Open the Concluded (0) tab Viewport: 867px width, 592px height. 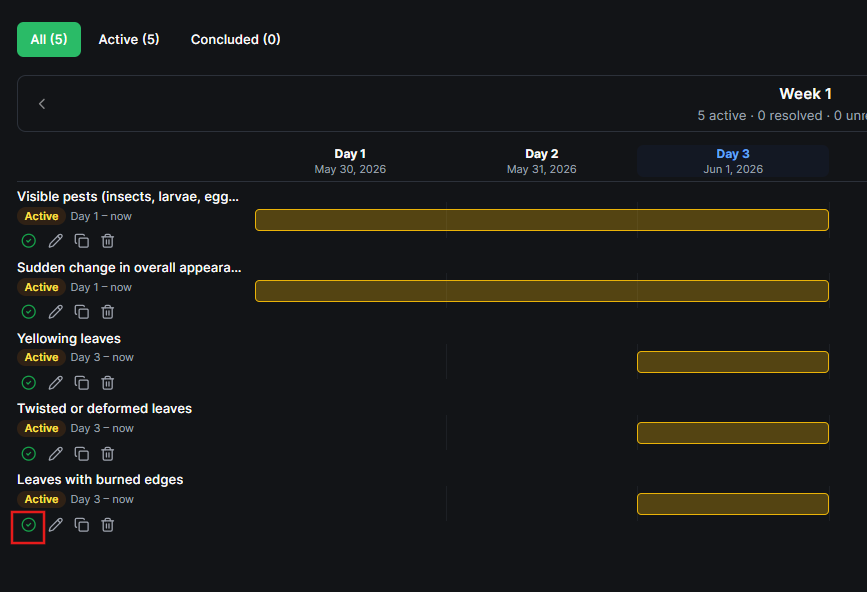click(x=236, y=39)
